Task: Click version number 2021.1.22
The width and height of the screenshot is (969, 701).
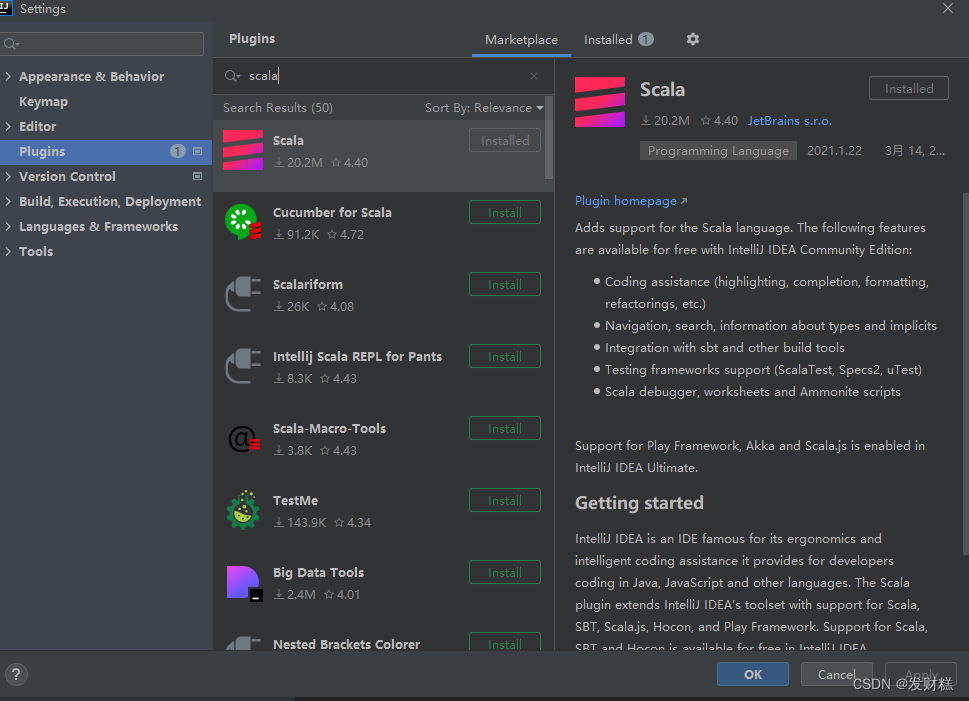Action: point(834,151)
